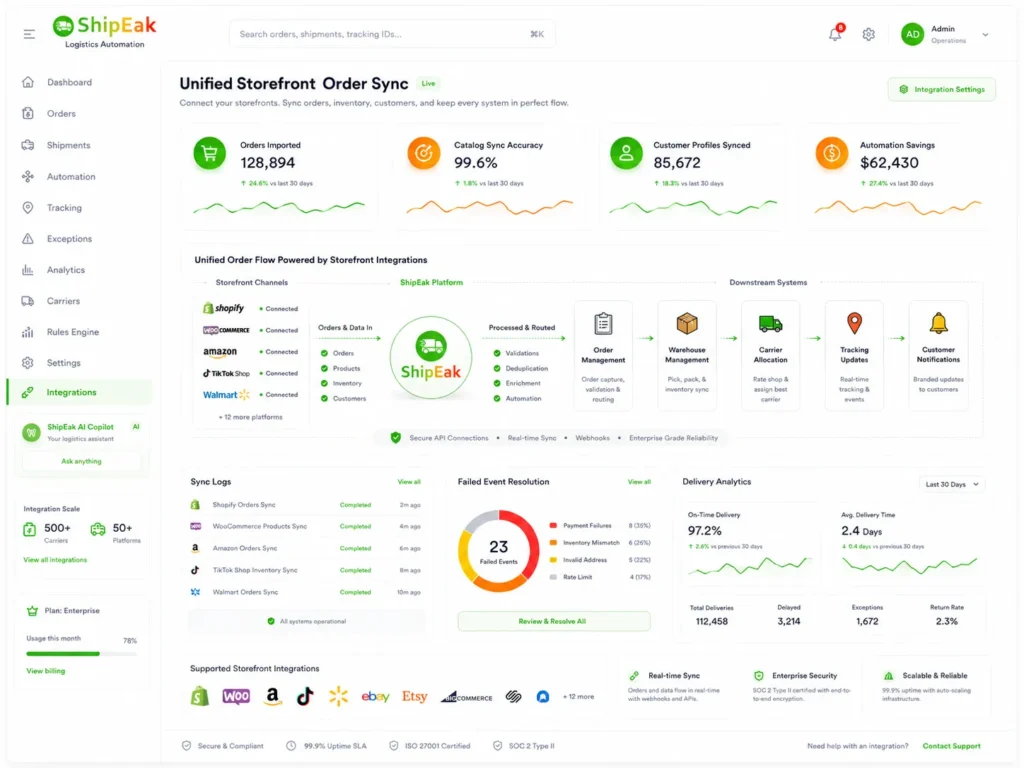Click the Orders Imported cart icon

pyautogui.click(x=210, y=153)
